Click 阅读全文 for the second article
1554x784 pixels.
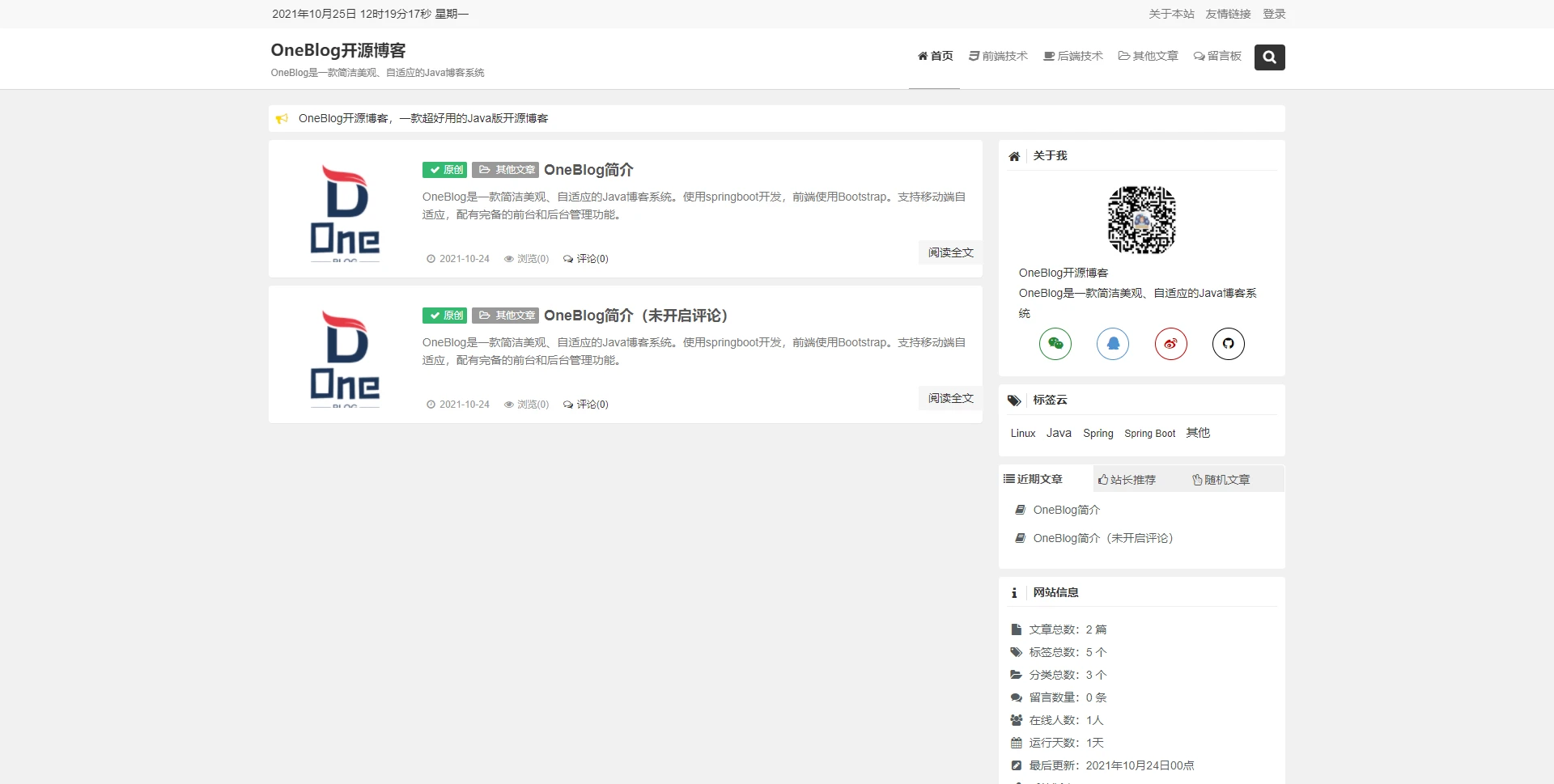point(950,398)
